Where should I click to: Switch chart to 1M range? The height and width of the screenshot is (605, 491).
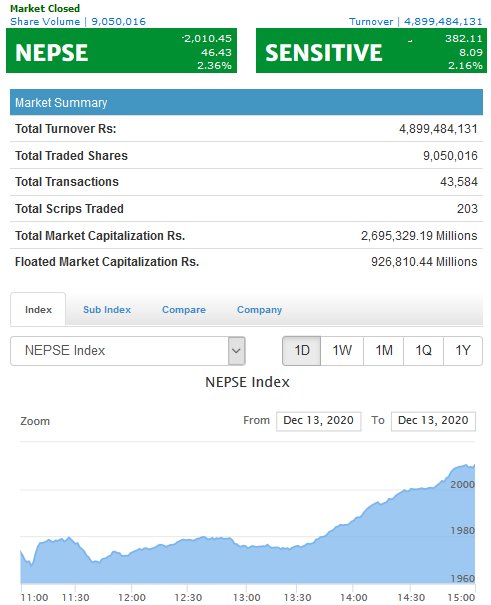click(x=384, y=351)
